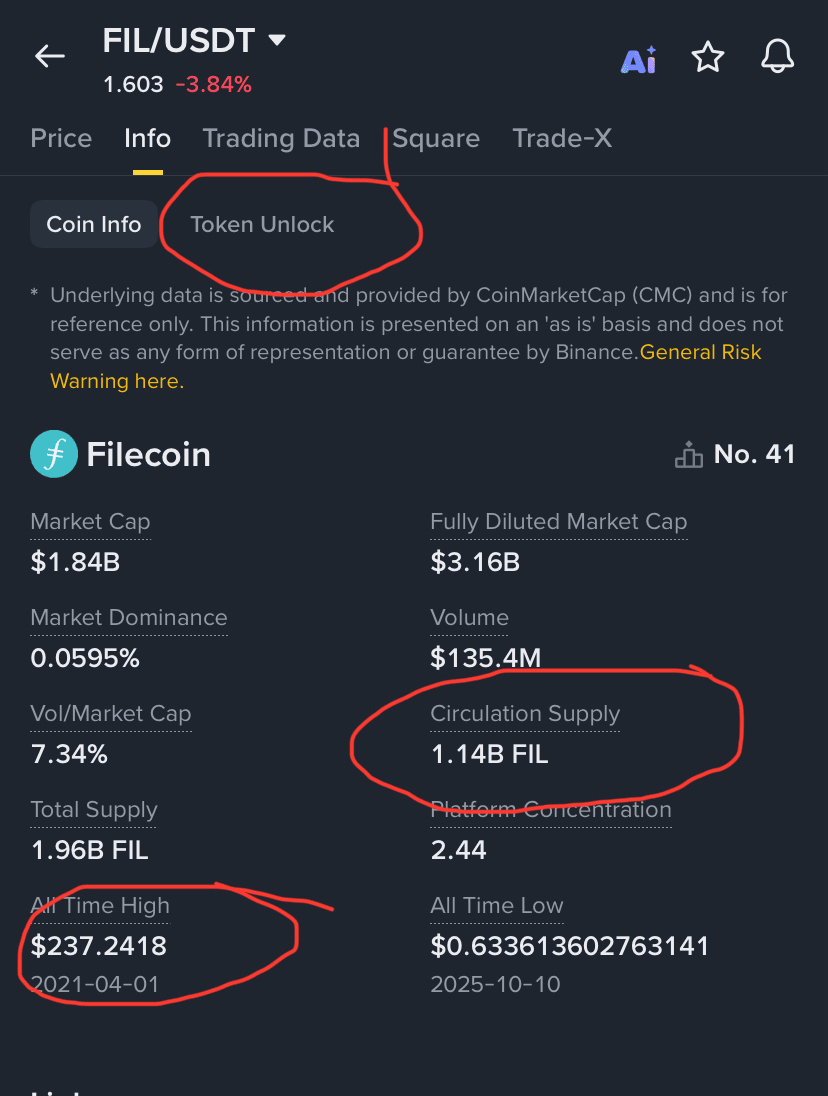
Task: Switch to the Price tab
Action: pyautogui.click(x=61, y=138)
